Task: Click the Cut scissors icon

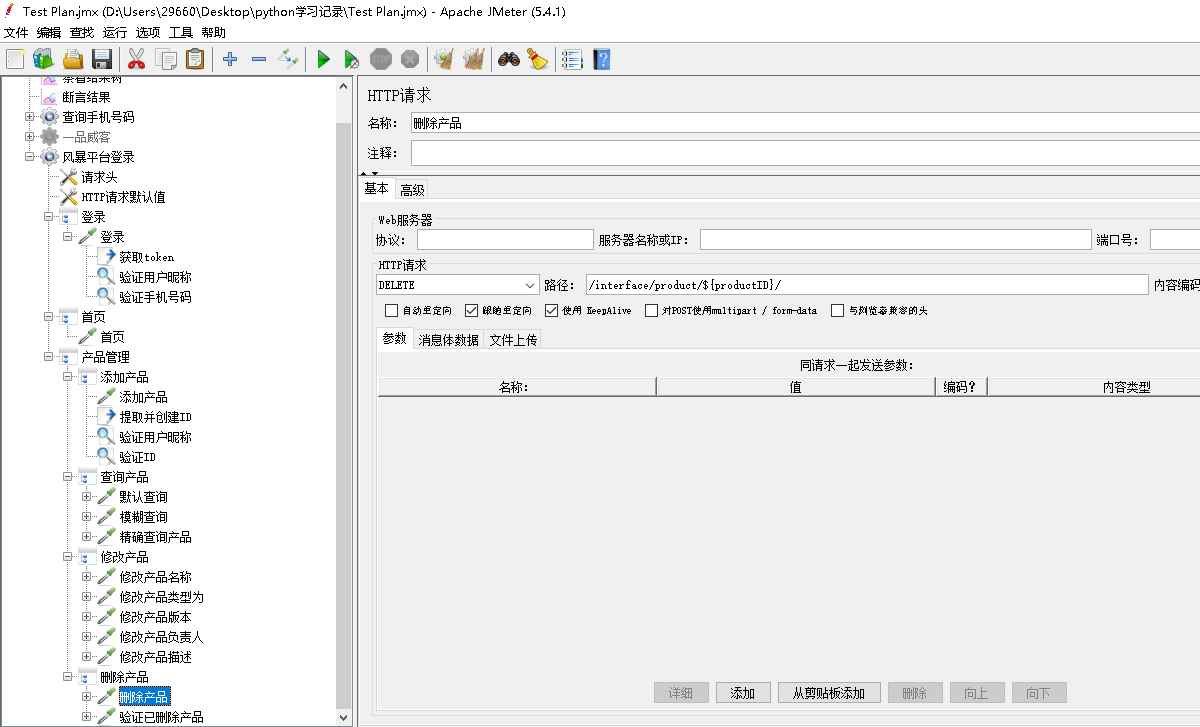Action: (137, 59)
